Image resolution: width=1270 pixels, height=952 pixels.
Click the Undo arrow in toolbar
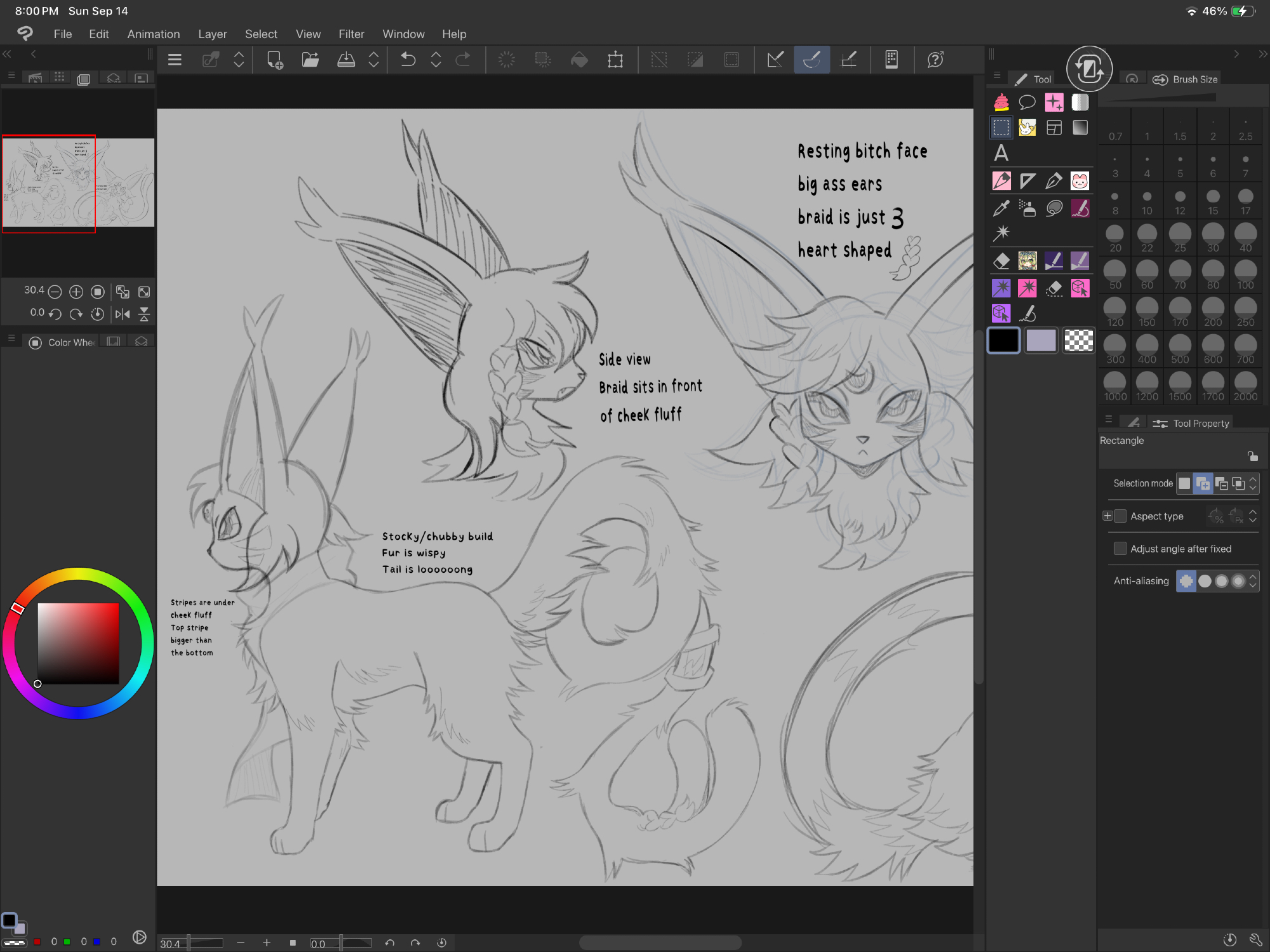408,60
